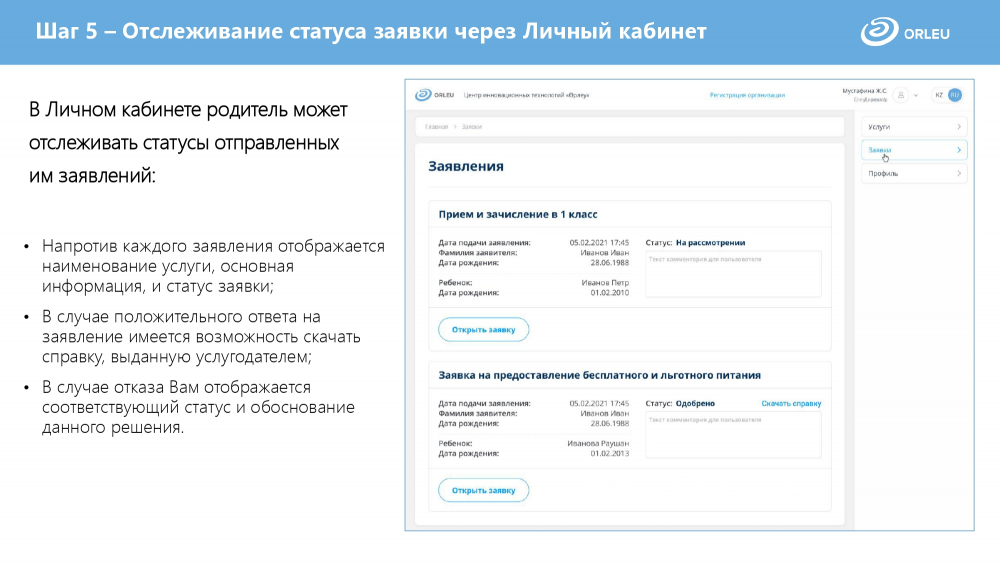The height and width of the screenshot is (563, 1000).
Task: Click the user name Мустафина Ж.С.
Action: click(x=864, y=91)
